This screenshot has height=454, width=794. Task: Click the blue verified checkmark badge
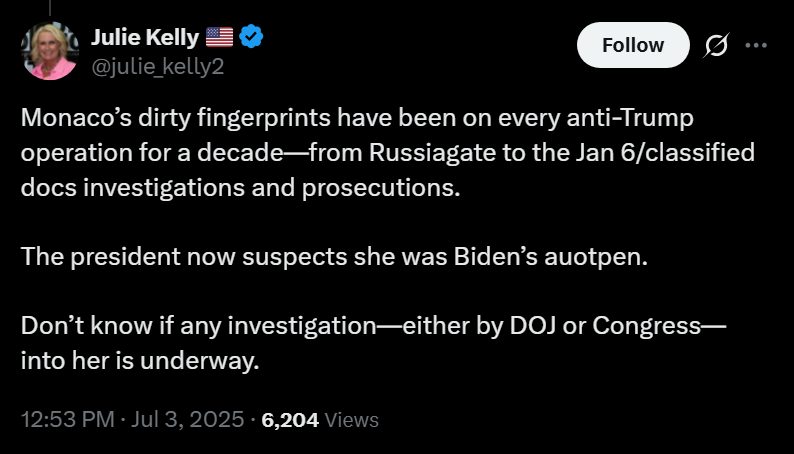click(251, 37)
